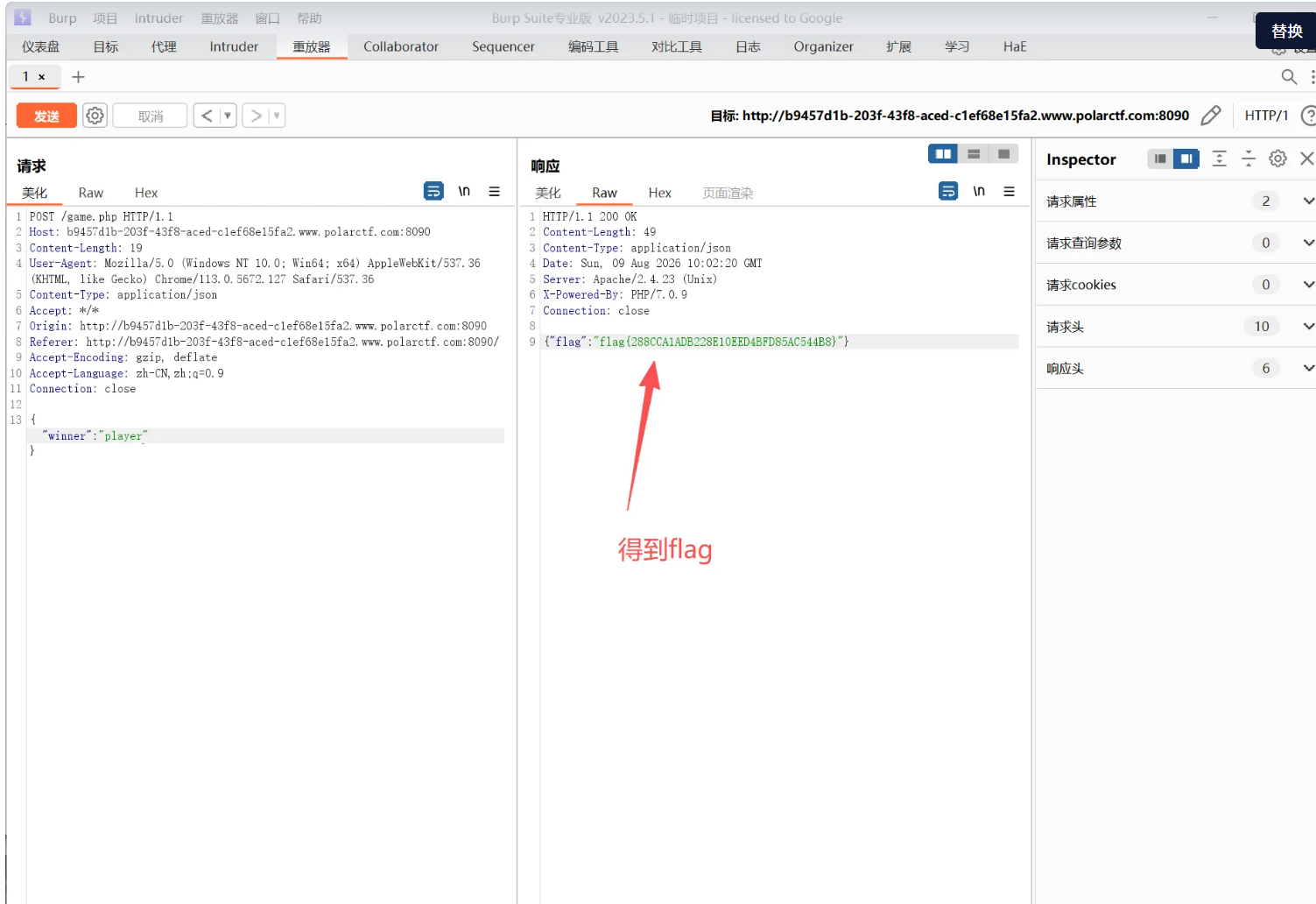Edit target with the pencil icon
Viewport: 1316px width, 904px height.
(1211, 116)
